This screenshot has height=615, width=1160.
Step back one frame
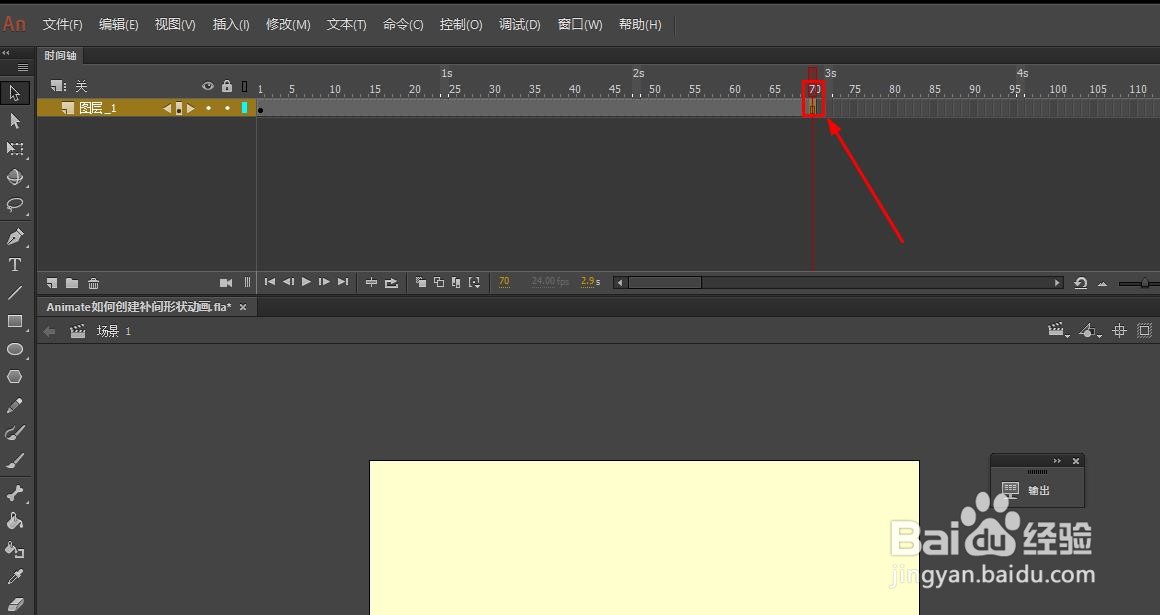point(289,282)
